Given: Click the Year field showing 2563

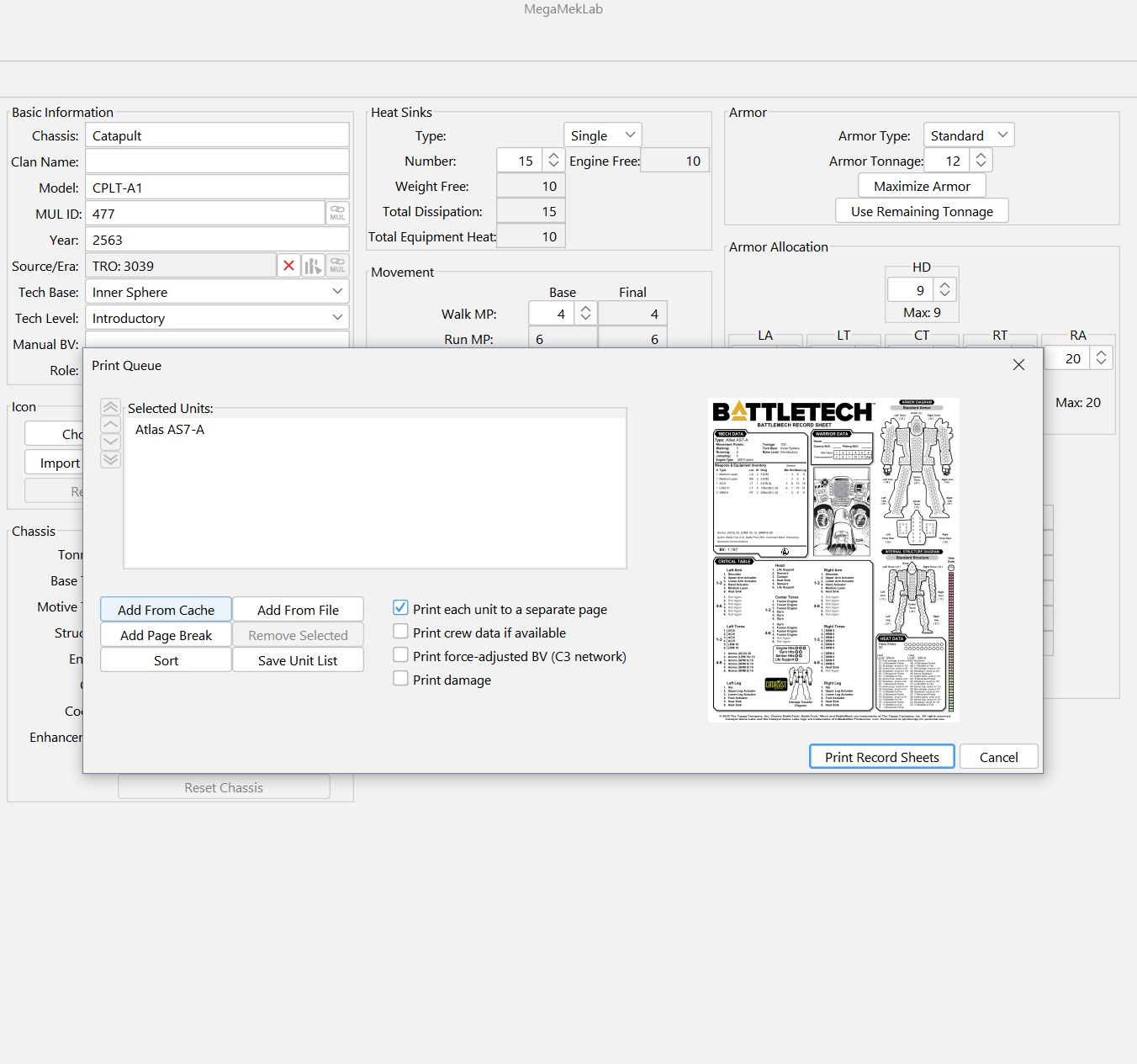Looking at the screenshot, I should click(217, 240).
